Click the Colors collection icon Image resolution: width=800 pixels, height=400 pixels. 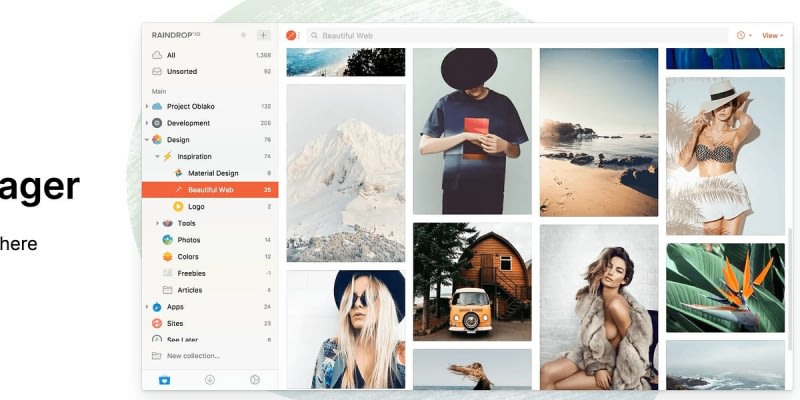coord(167,257)
